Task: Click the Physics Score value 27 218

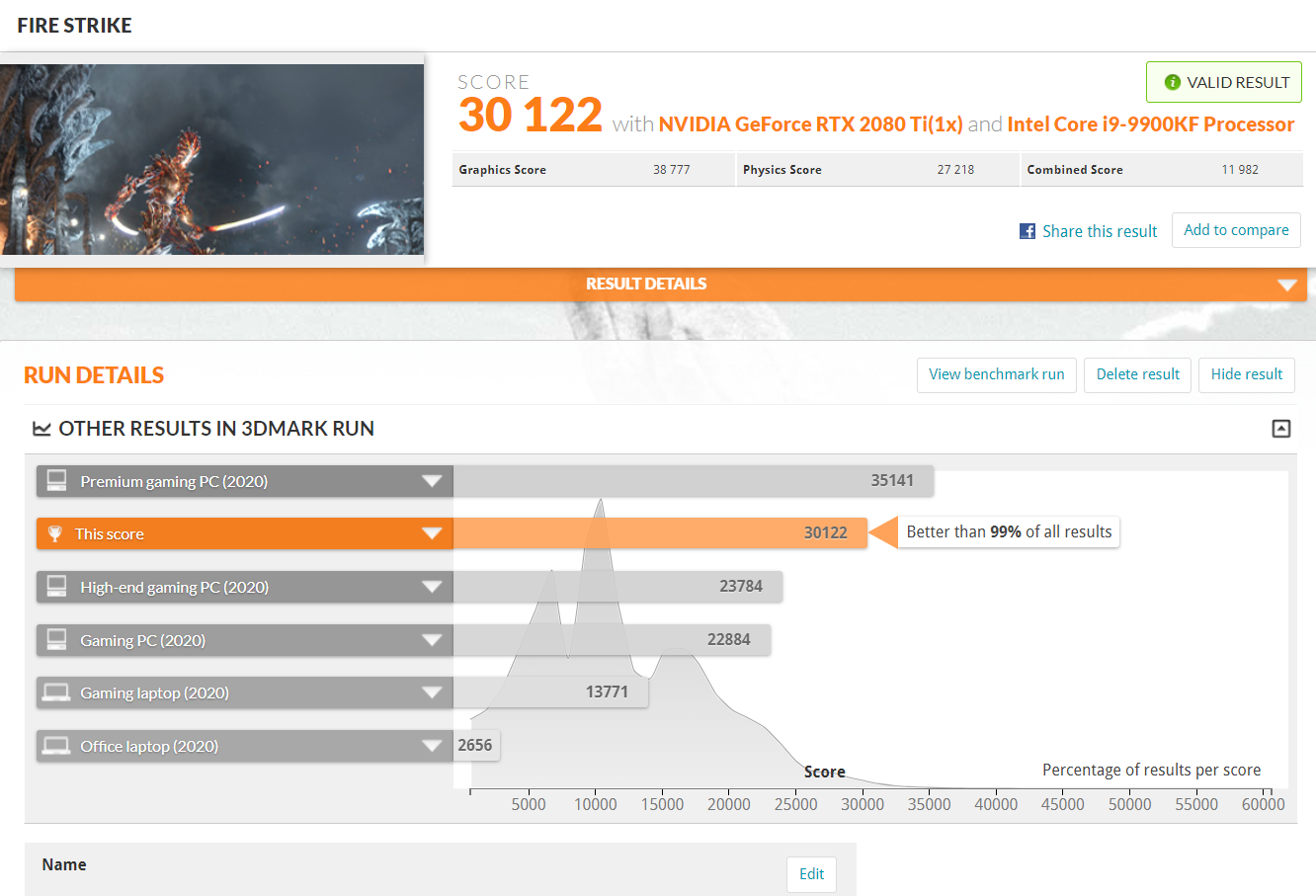Action: click(x=955, y=170)
